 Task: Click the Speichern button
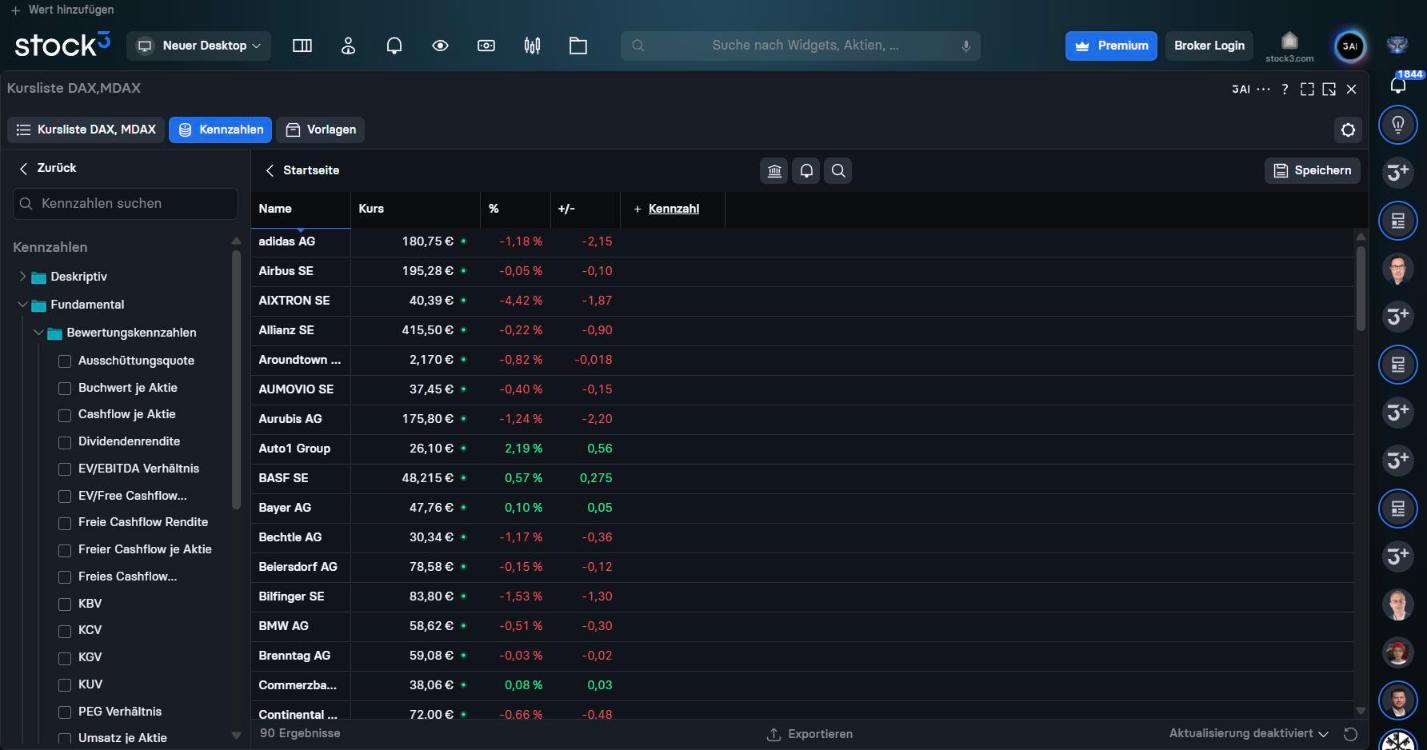1313,171
